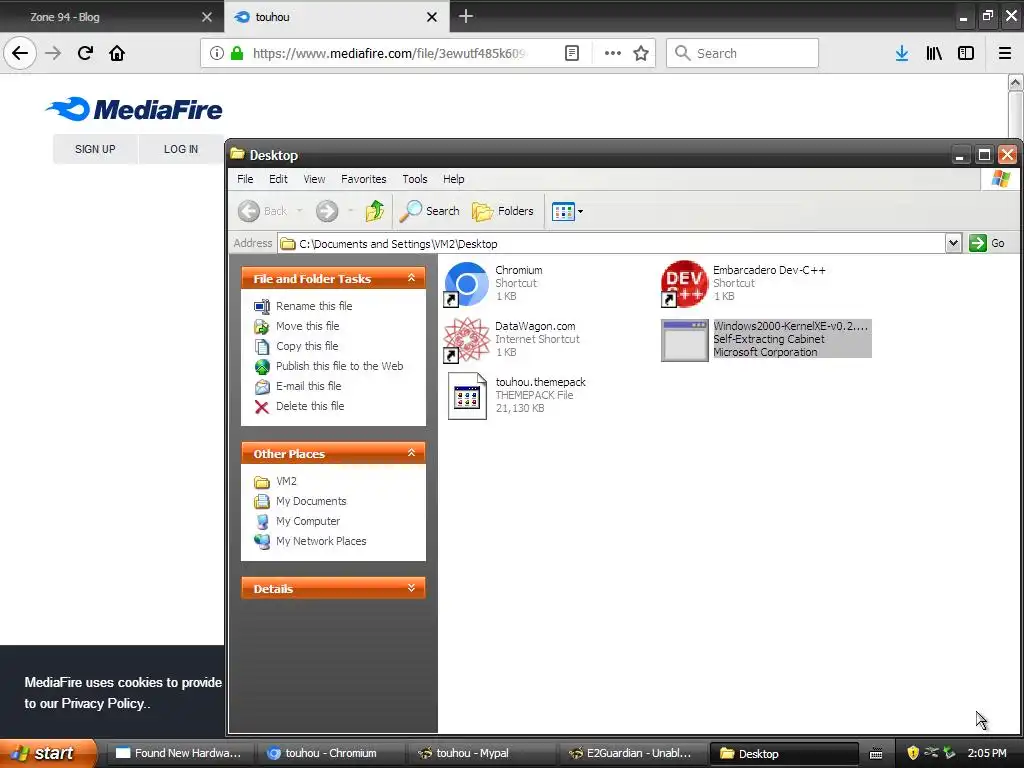Toggle the browser sidebar
The width and height of the screenshot is (1024, 768).
click(x=966, y=53)
